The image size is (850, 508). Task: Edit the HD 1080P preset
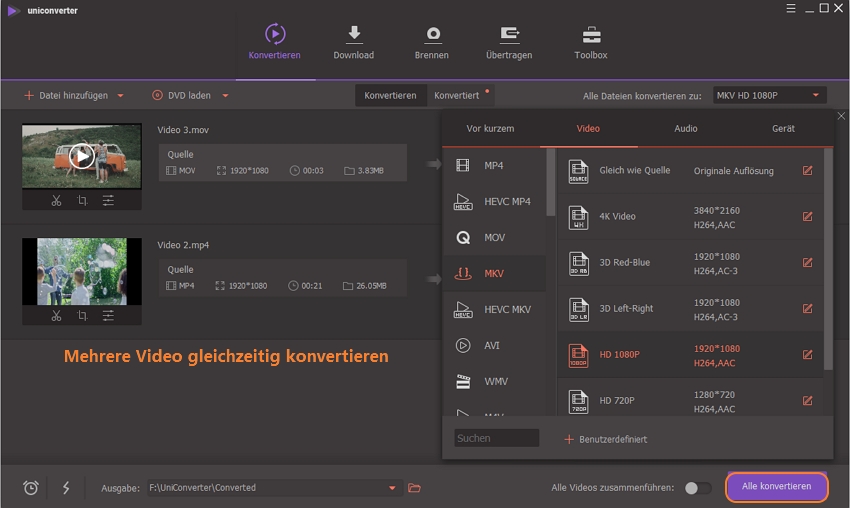pyautogui.click(x=807, y=355)
